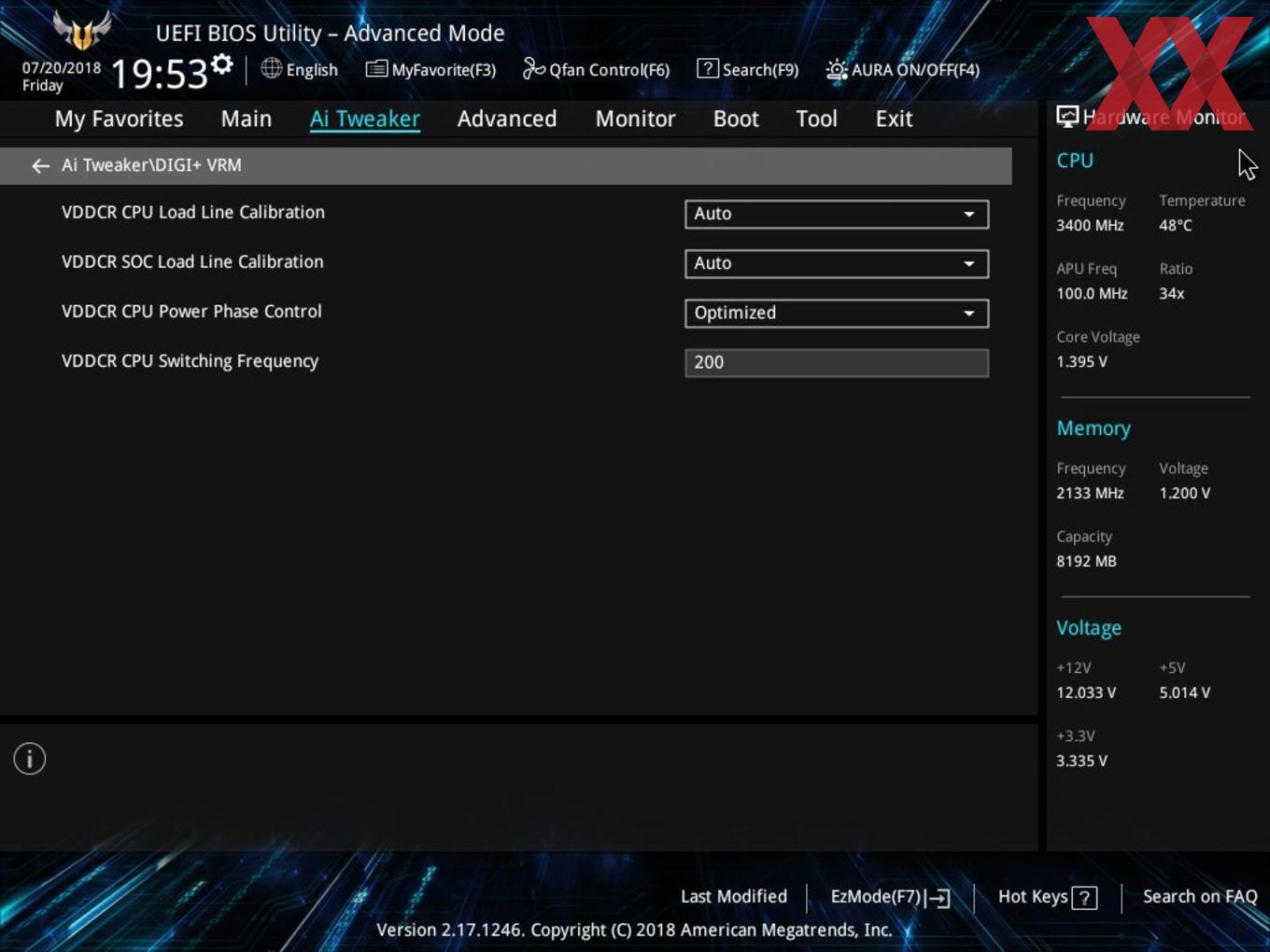Viewport: 1270px width, 952px height.
Task: Click the globe language icon
Action: (271, 68)
